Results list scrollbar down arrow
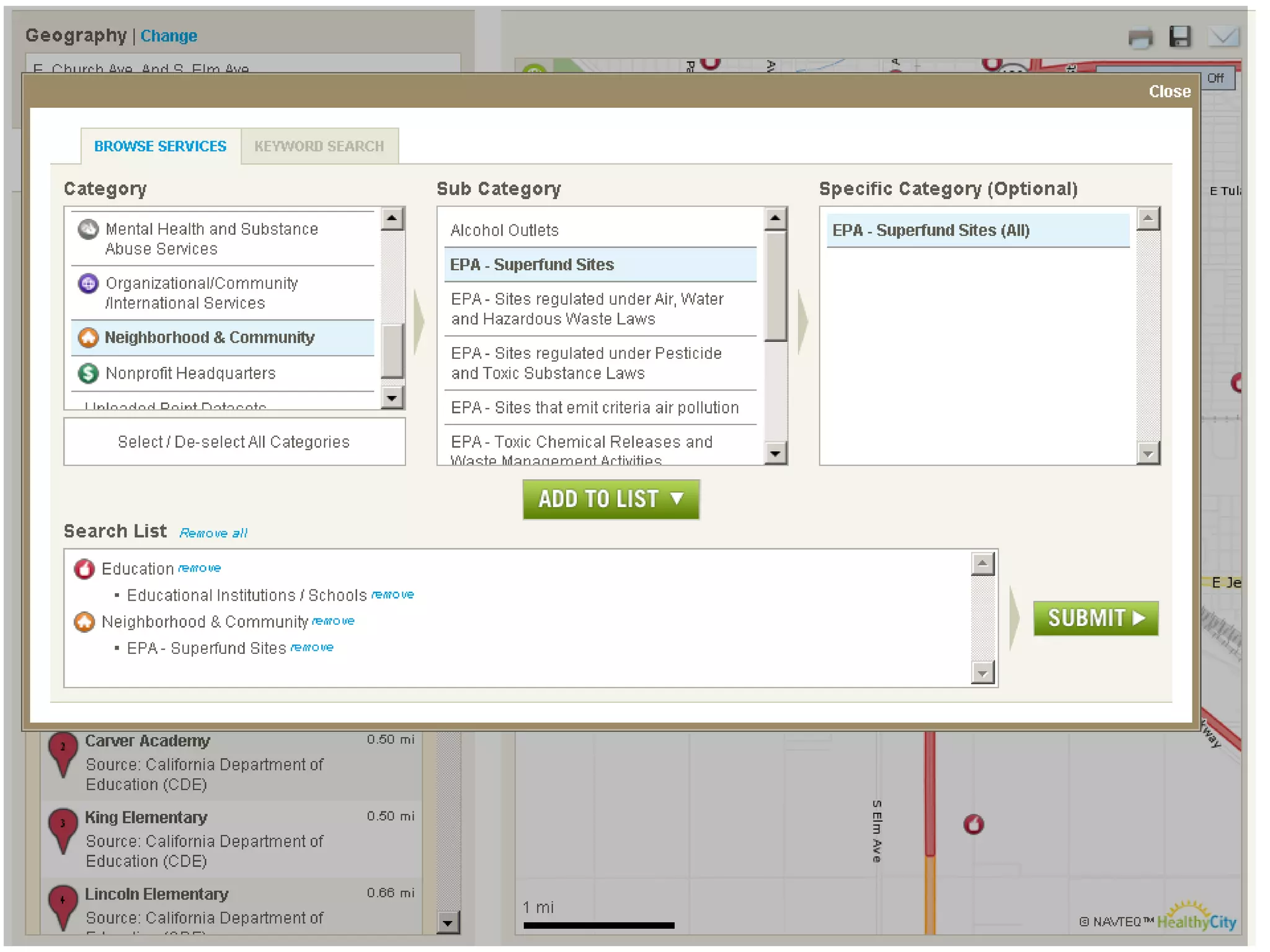The image size is (1270, 952). pyautogui.click(x=448, y=922)
